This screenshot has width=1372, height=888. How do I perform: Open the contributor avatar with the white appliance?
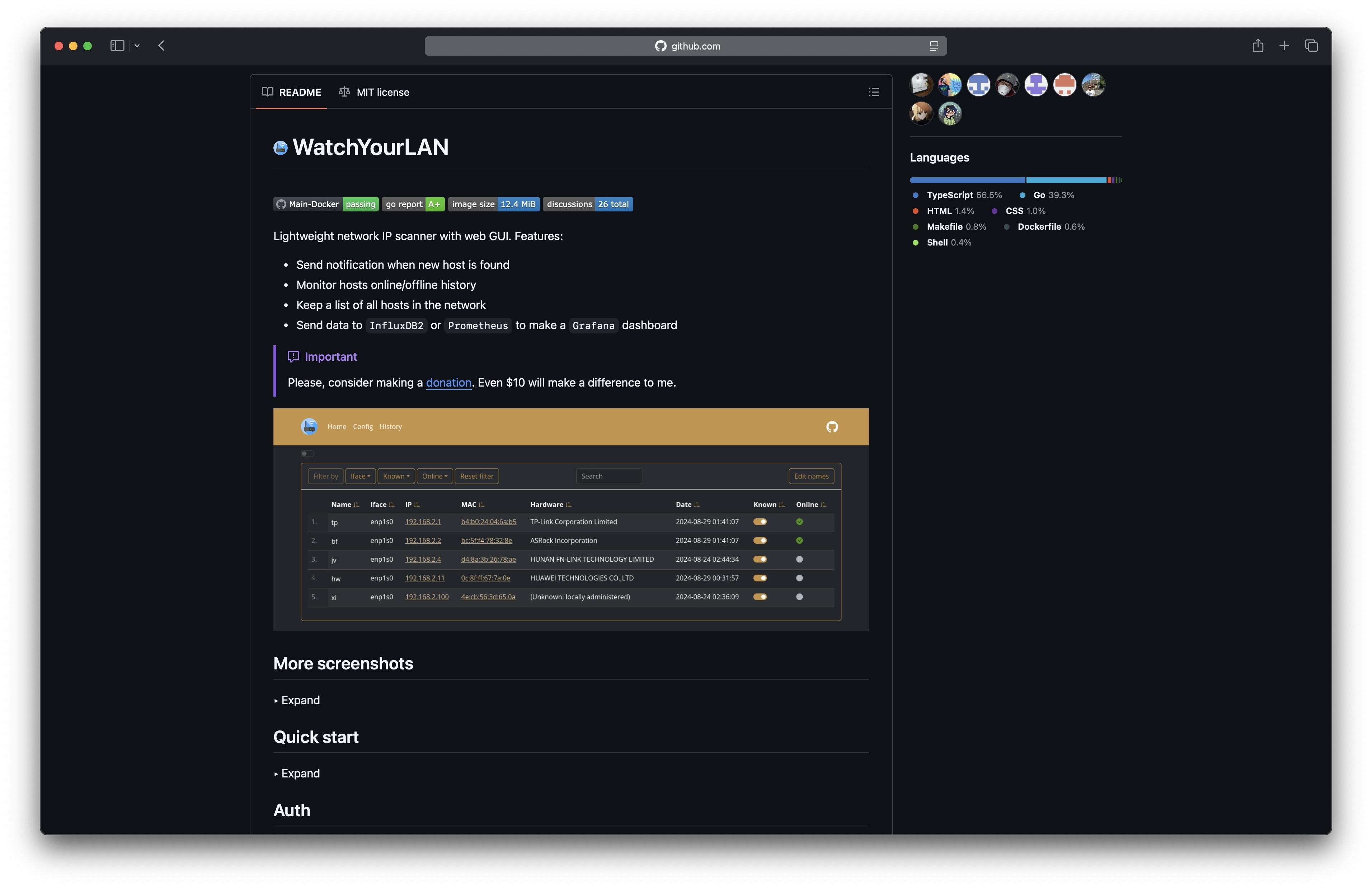(921, 85)
